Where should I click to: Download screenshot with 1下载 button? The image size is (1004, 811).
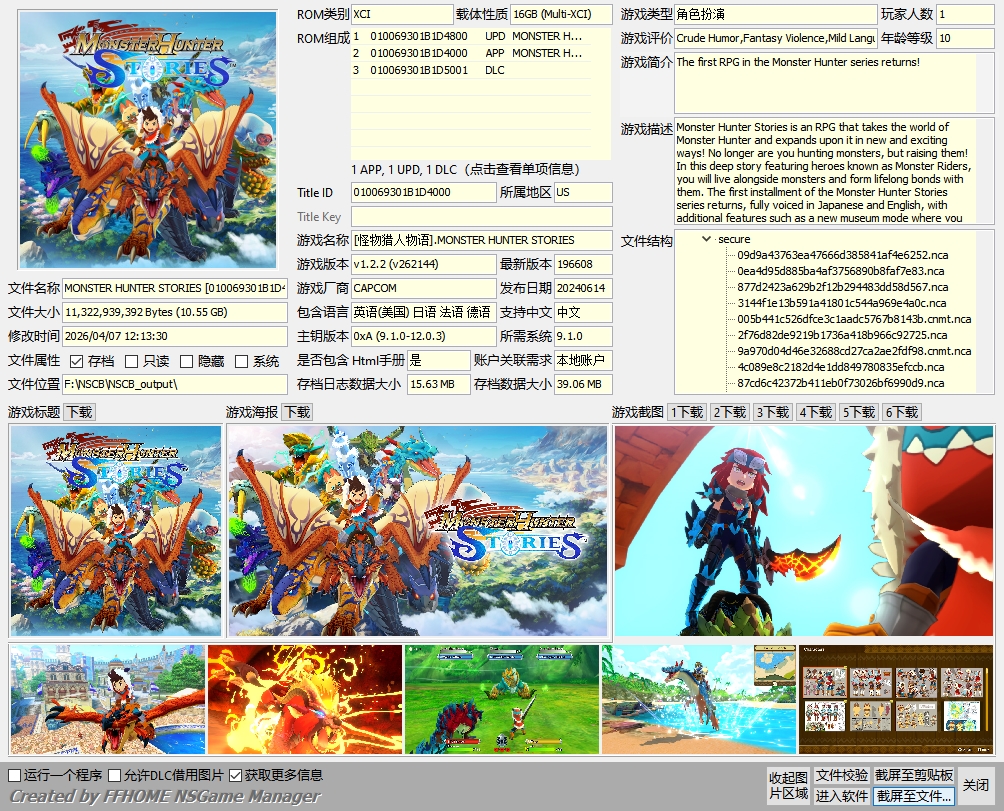[x=686, y=412]
